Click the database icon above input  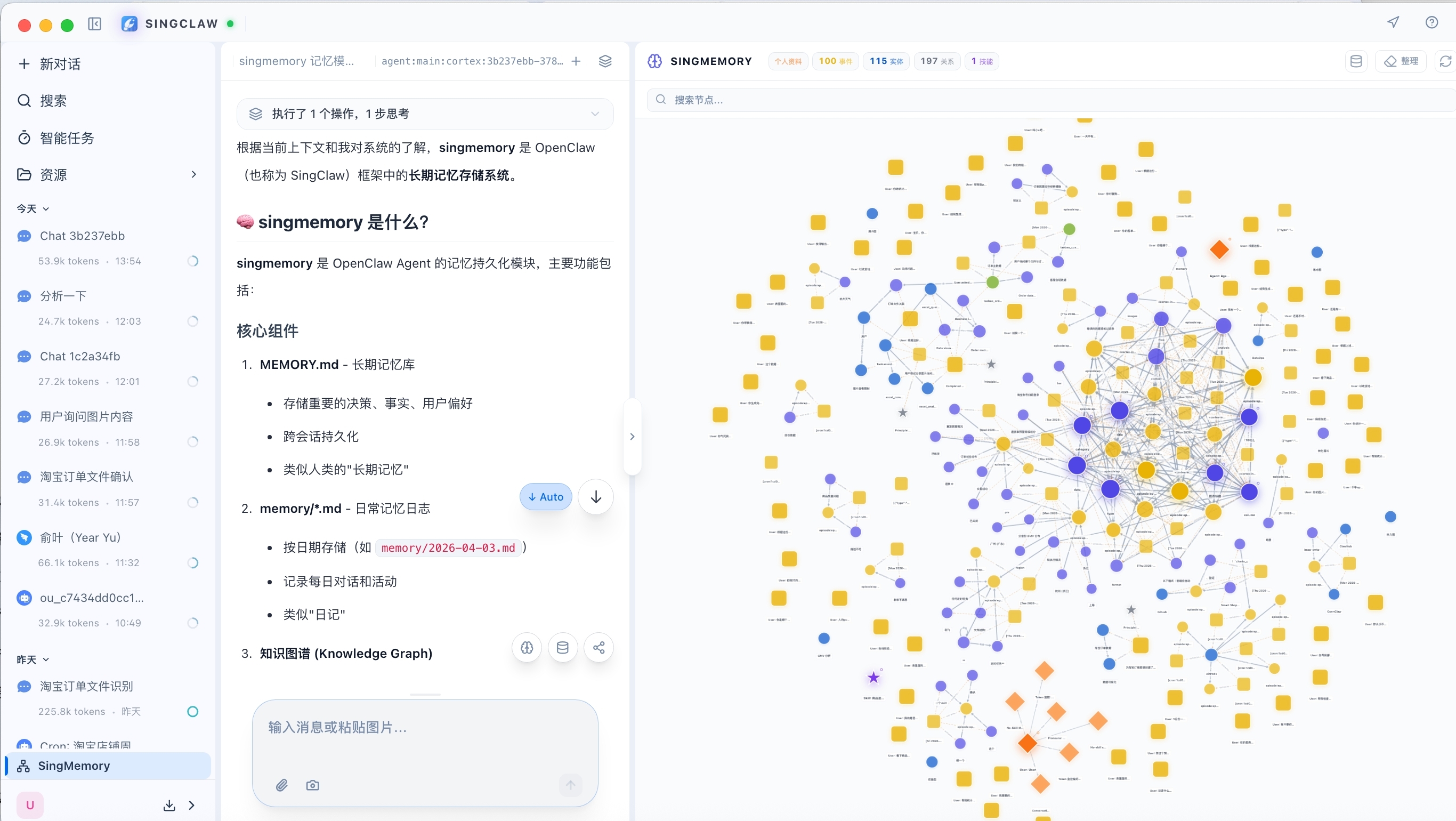pos(562,647)
